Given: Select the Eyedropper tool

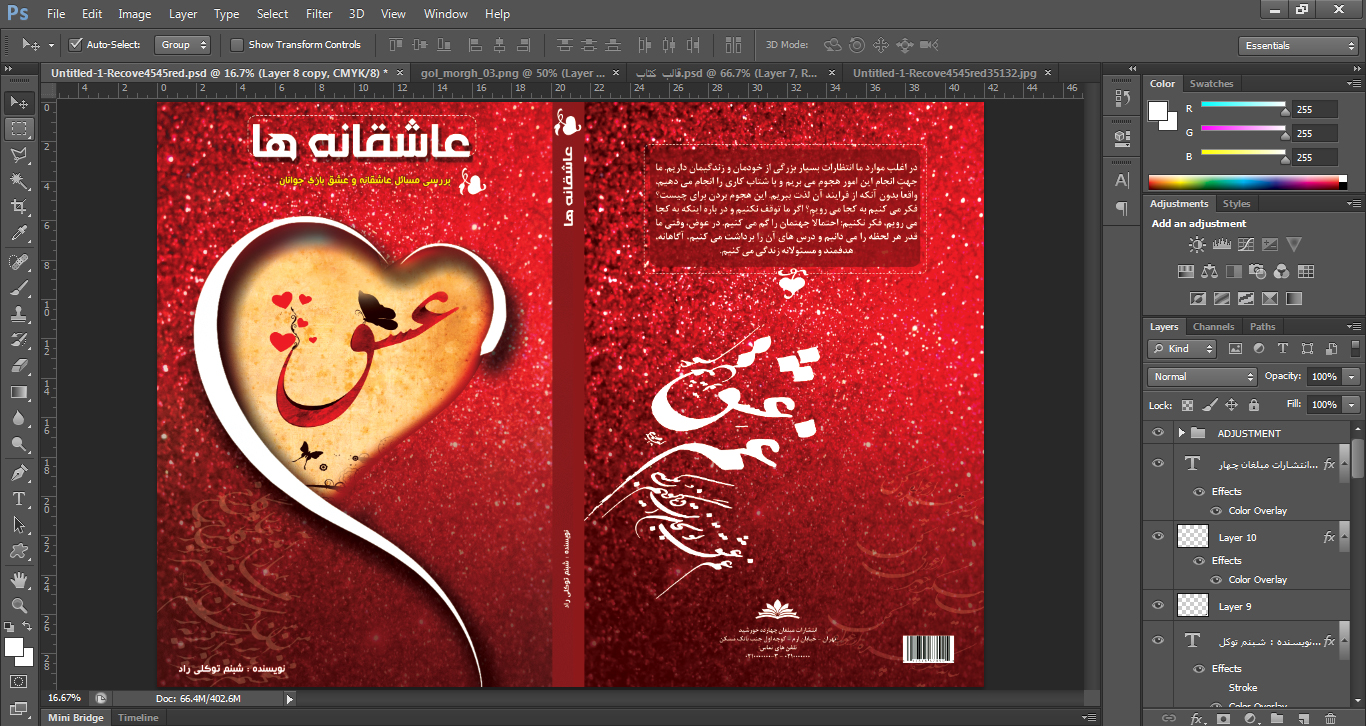Looking at the screenshot, I should tap(18, 234).
